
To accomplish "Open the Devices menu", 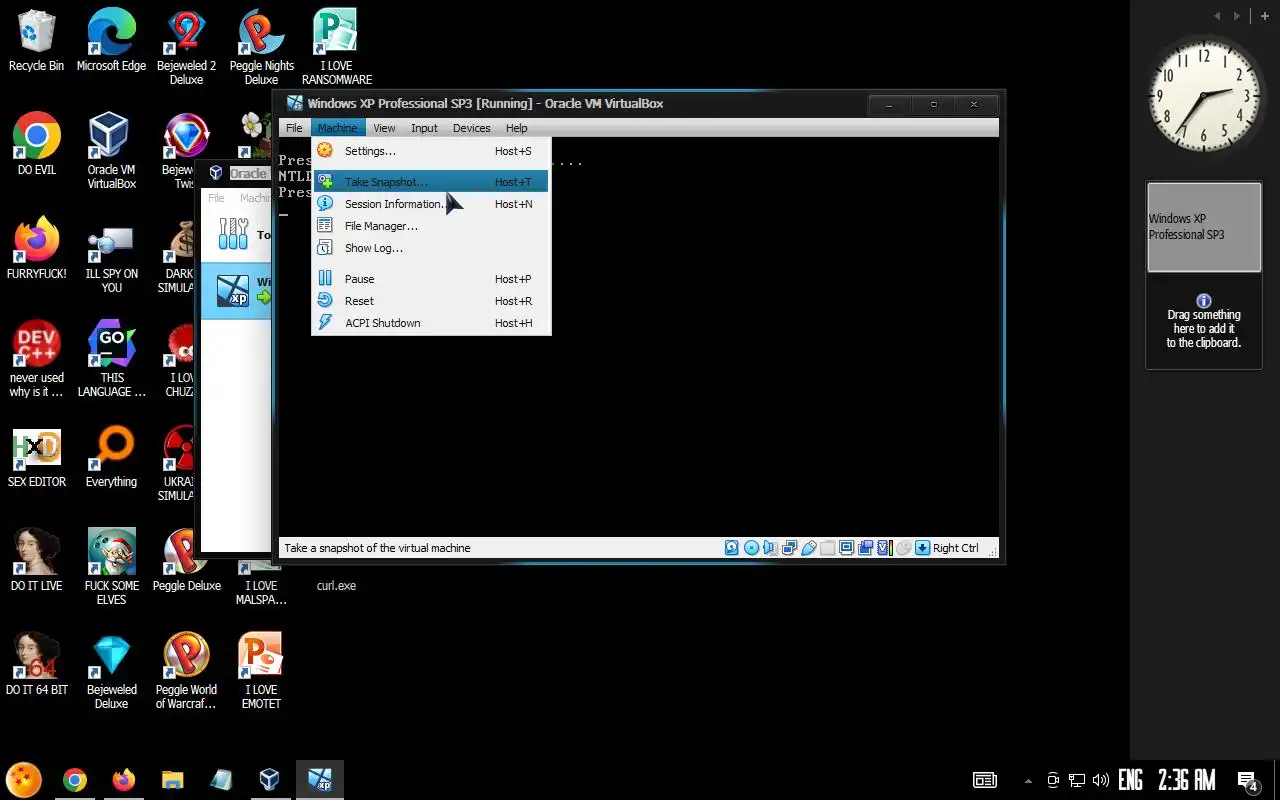I will click(471, 128).
